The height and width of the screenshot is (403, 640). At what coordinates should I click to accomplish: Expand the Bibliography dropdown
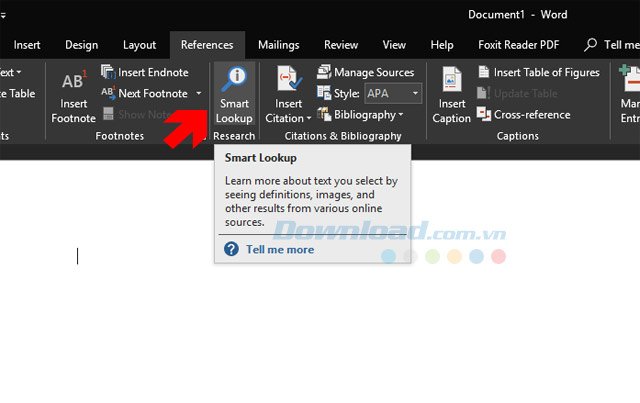pyautogui.click(x=360, y=114)
